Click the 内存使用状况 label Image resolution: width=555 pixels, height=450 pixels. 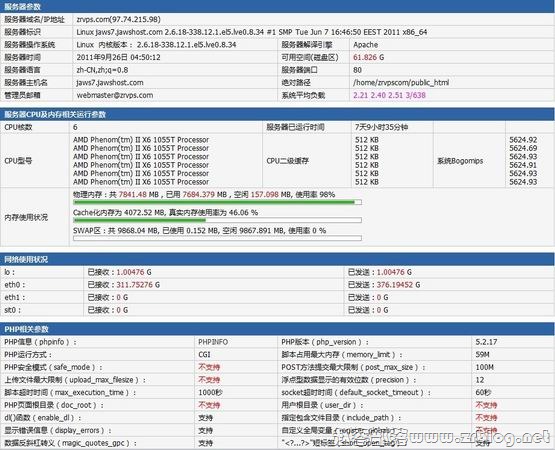[26, 217]
